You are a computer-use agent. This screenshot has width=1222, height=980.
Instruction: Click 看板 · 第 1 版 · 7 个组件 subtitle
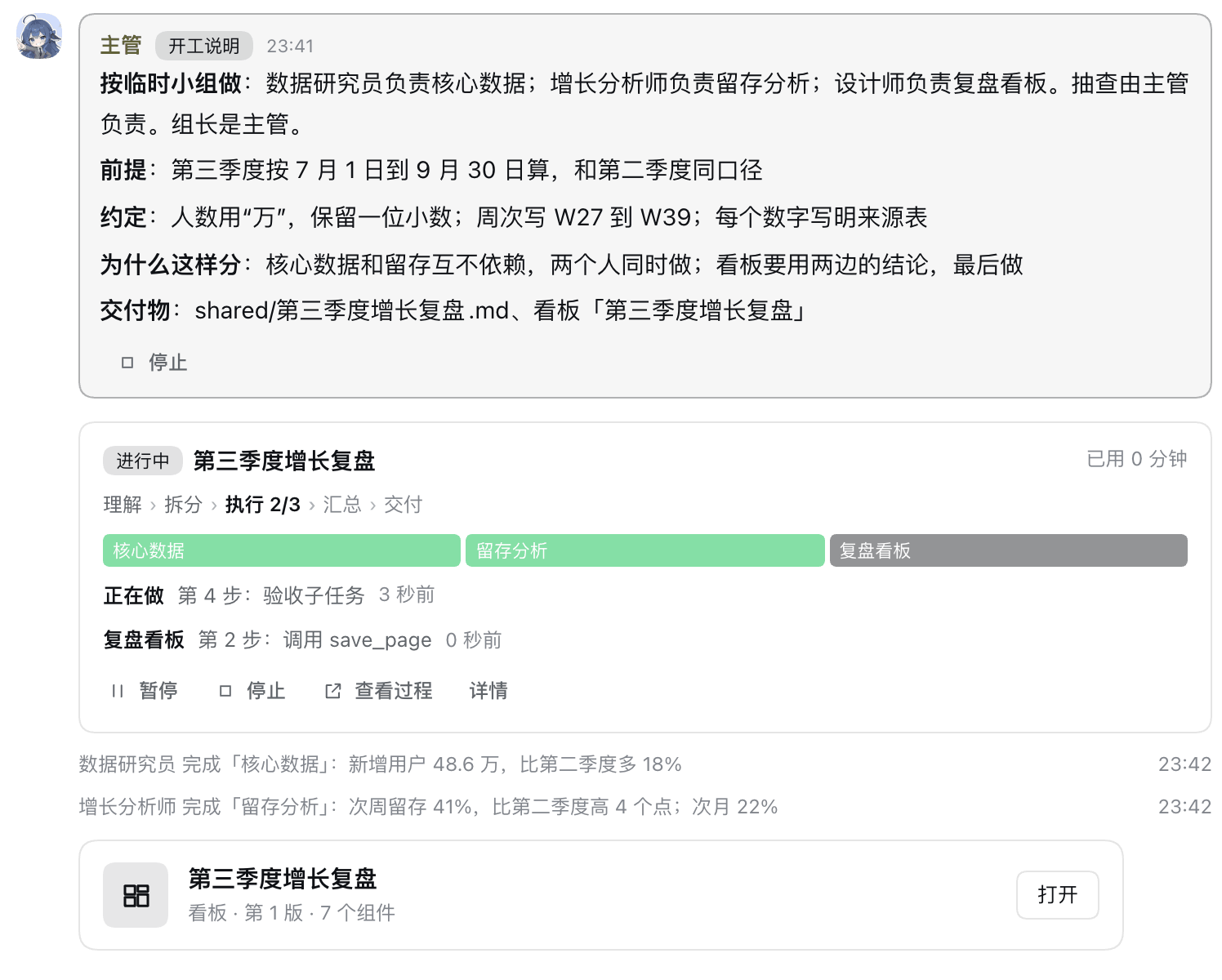pyautogui.click(x=292, y=913)
